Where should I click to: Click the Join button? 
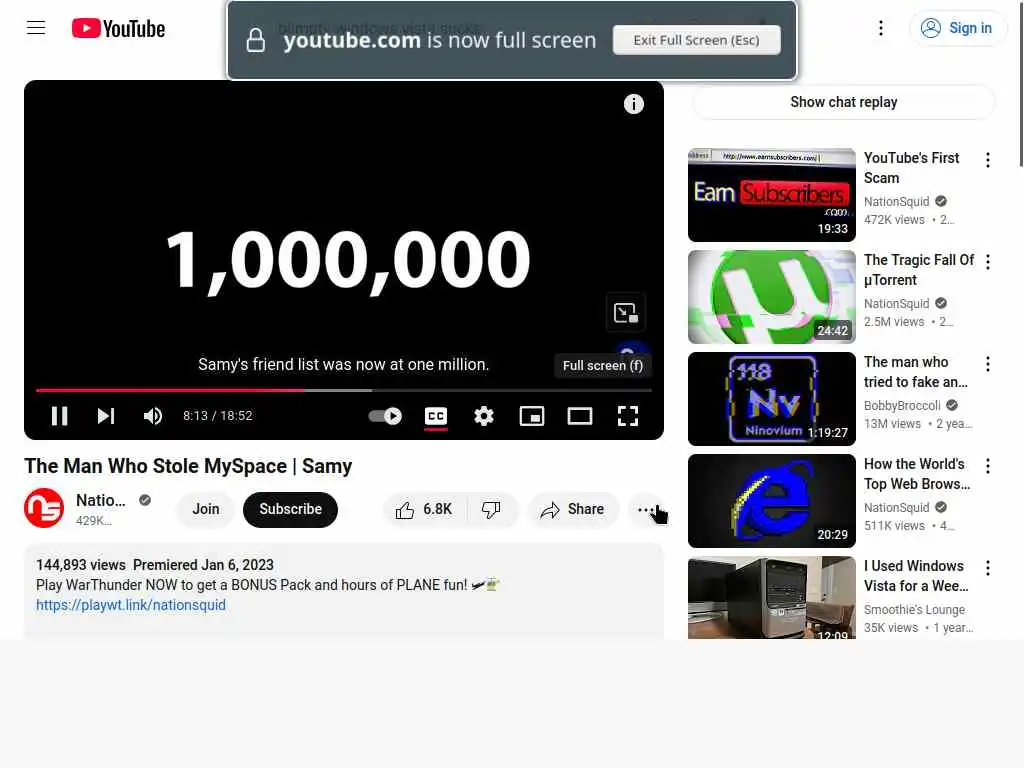206,509
